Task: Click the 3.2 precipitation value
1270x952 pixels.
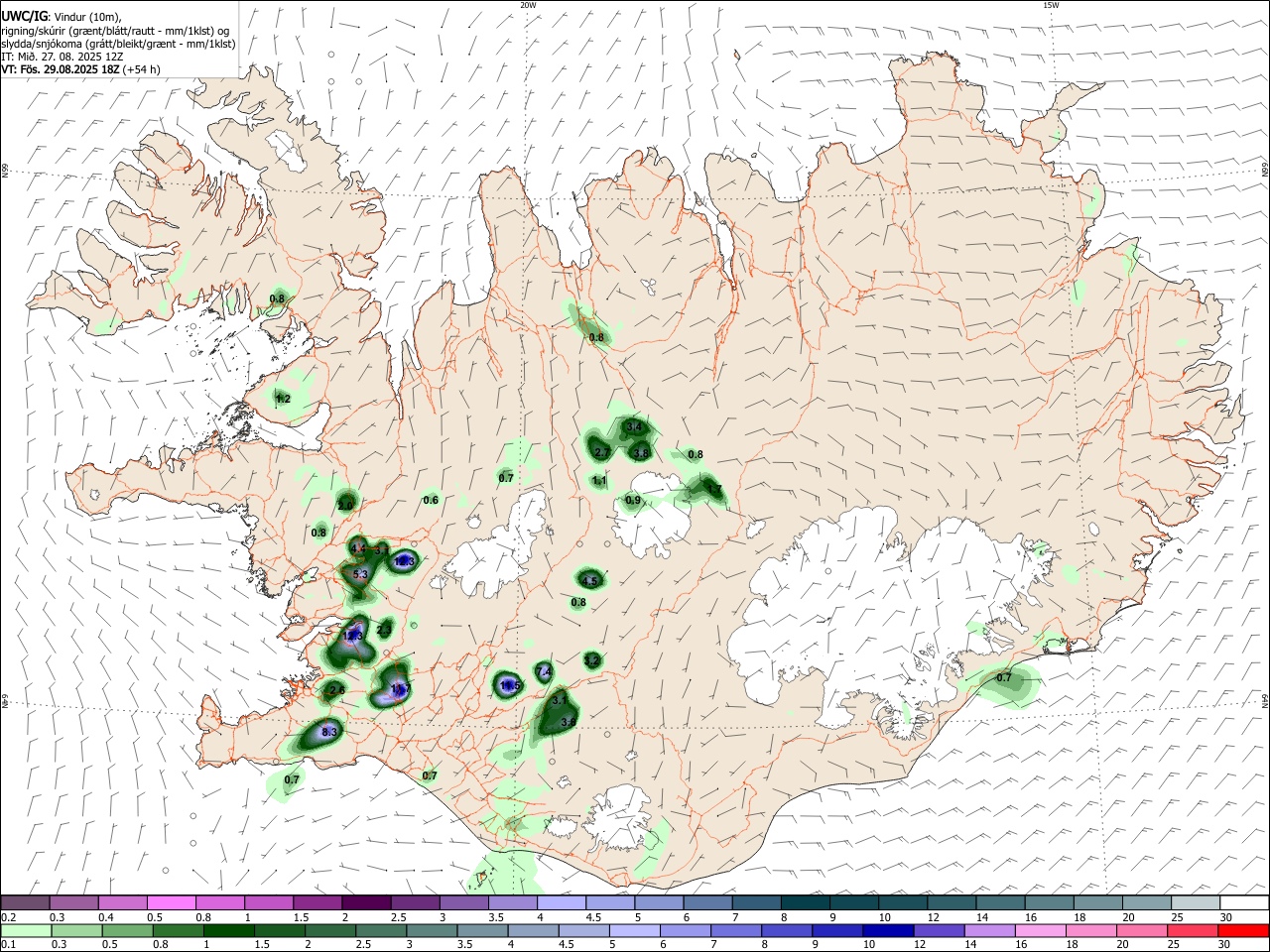Action: point(591,659)
